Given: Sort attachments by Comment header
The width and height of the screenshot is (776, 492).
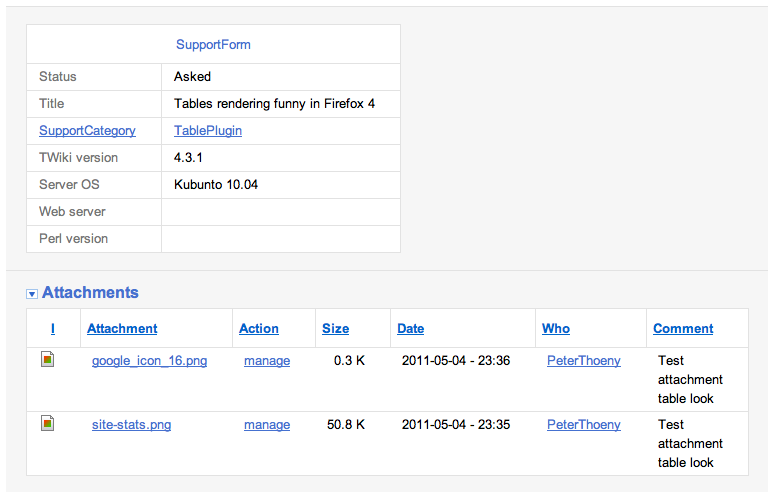Looking at the screenshot, I should [x=683, y=328].
